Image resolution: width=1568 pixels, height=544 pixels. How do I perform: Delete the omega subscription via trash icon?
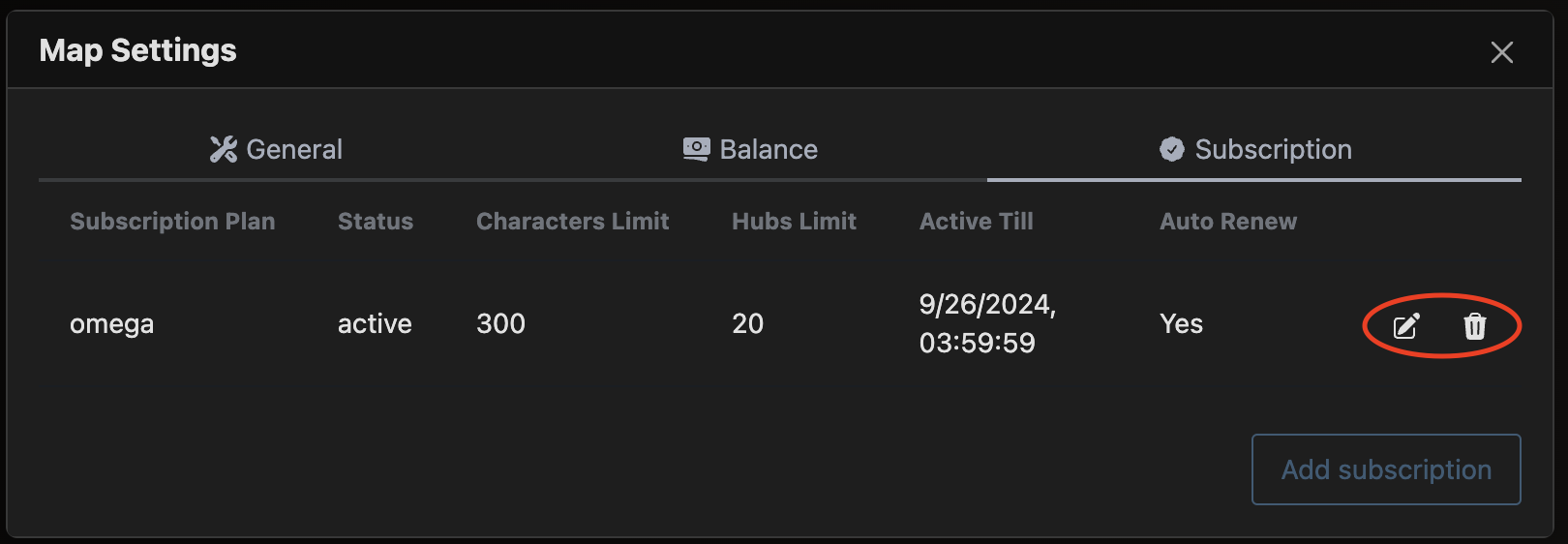coord(1474,326)
